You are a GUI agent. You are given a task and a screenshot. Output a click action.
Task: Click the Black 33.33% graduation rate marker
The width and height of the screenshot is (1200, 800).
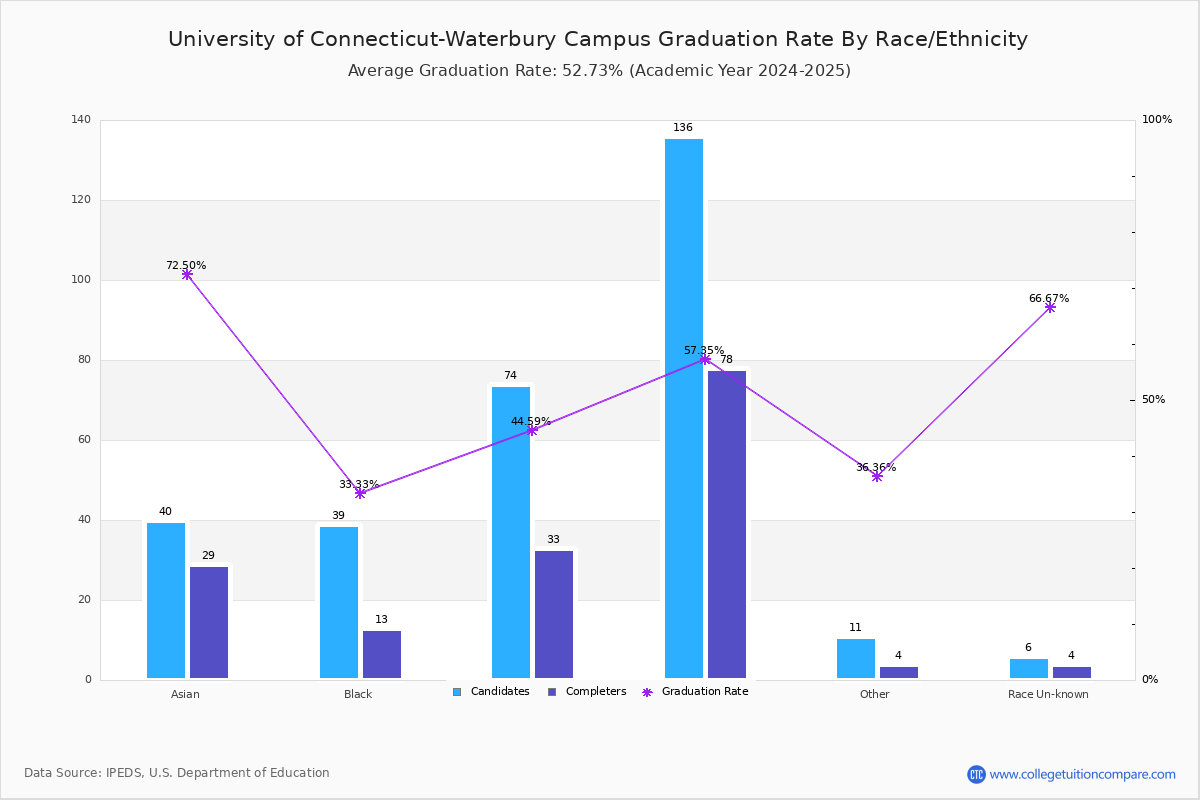point(360,493)
